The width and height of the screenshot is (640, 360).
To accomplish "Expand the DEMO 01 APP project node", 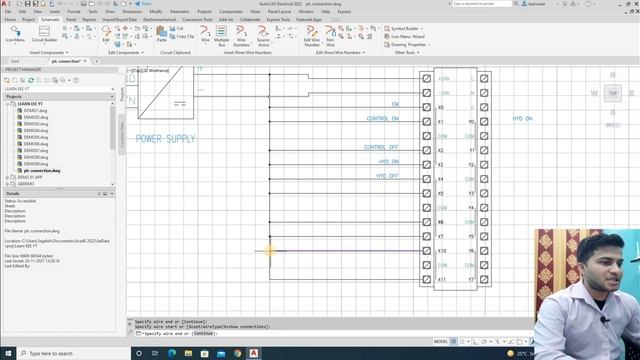I will [x=7, y=178].
